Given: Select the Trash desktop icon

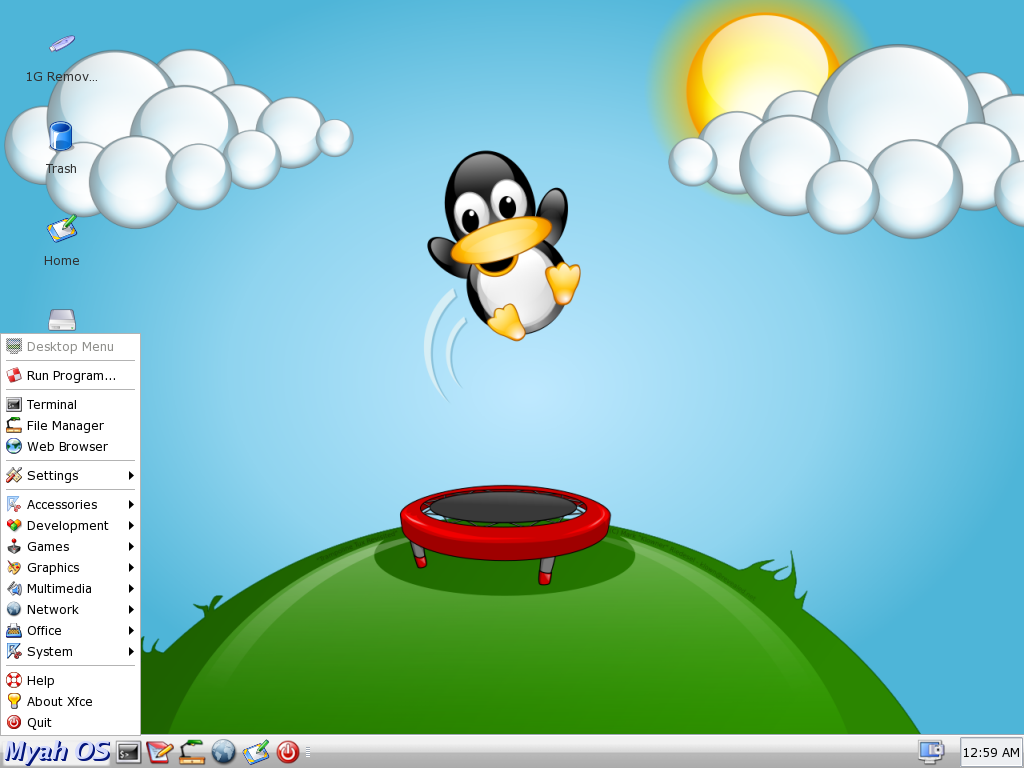Looking at the screenshot, I should [61, 148].
